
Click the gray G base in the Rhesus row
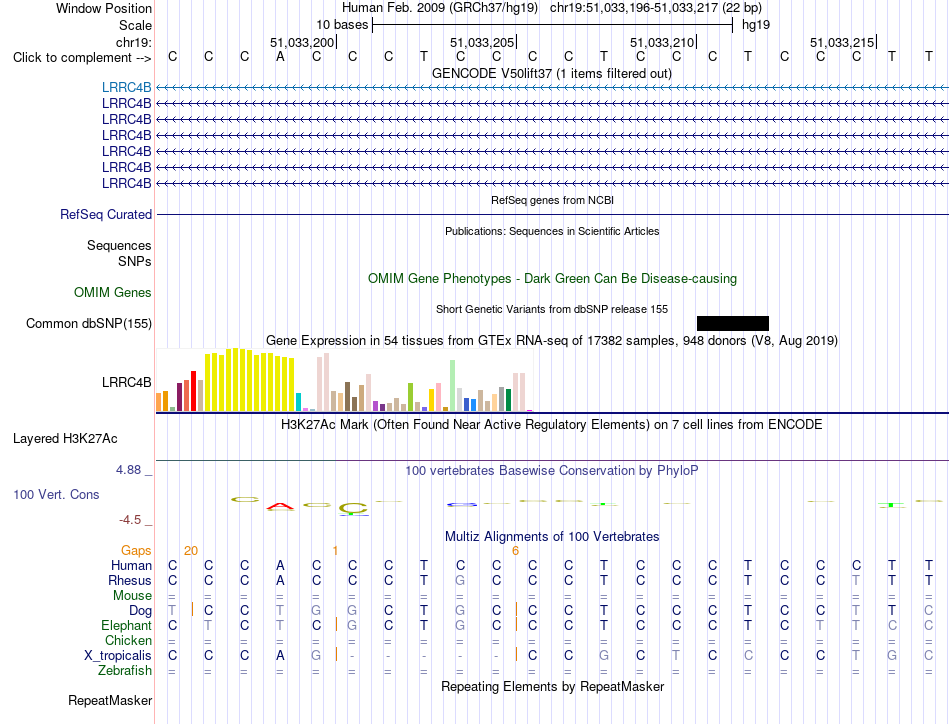tap(460, 580)
